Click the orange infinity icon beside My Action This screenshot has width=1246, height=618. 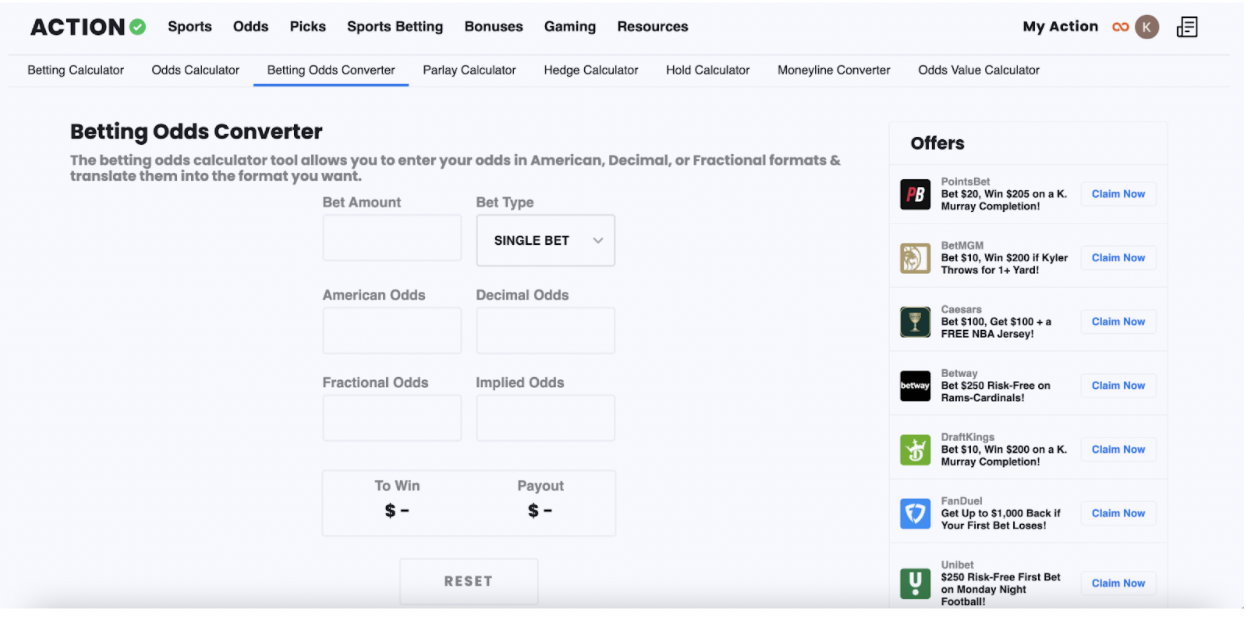(1120, 27)
